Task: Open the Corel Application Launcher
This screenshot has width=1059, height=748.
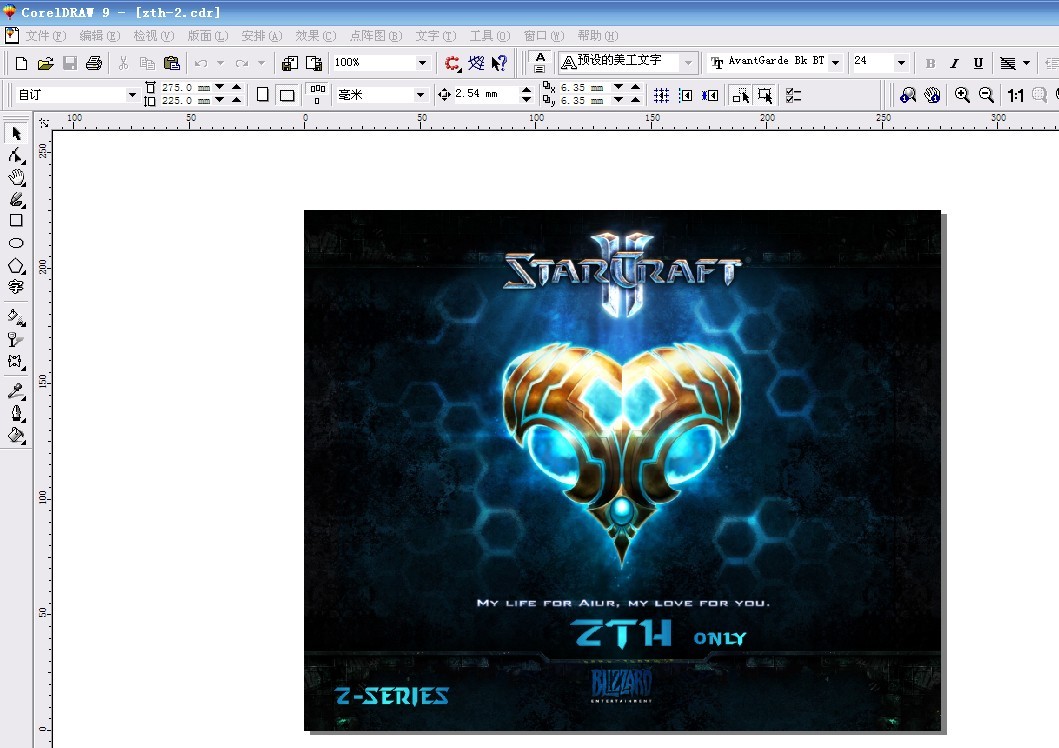Action: (x=453, y=63)
